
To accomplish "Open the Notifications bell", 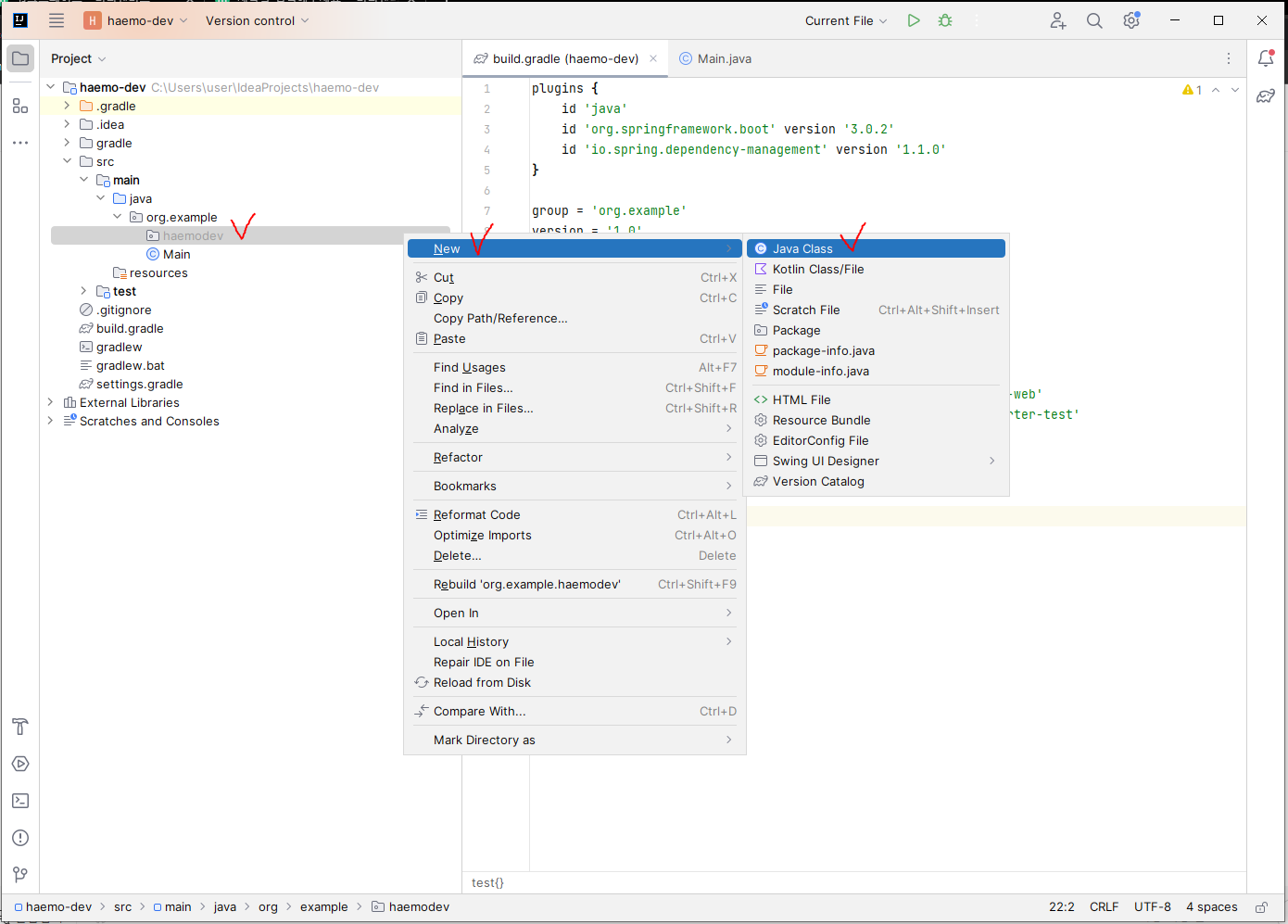I will coord(1266,58).
